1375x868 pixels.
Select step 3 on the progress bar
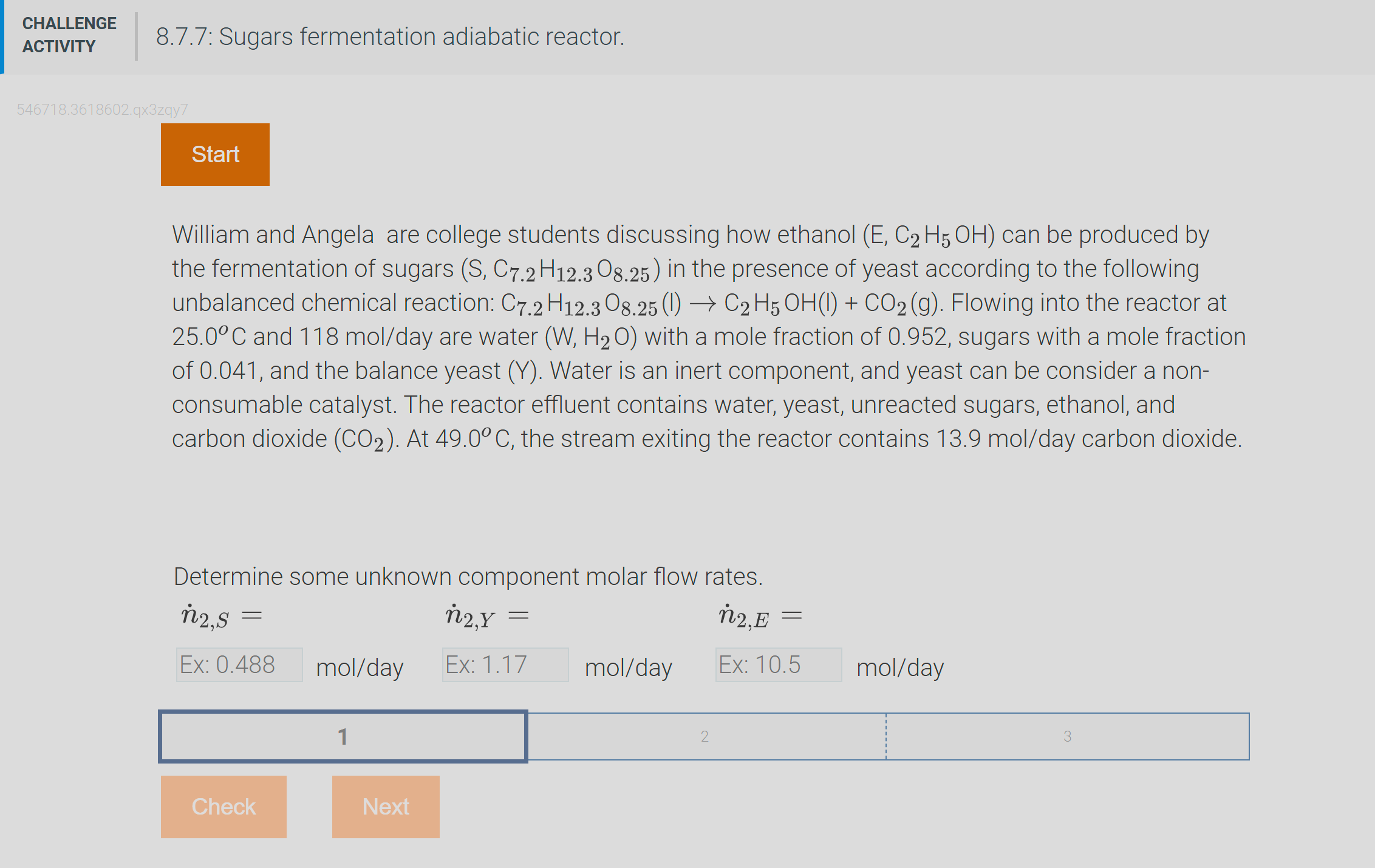click(x=1067, y=736)
